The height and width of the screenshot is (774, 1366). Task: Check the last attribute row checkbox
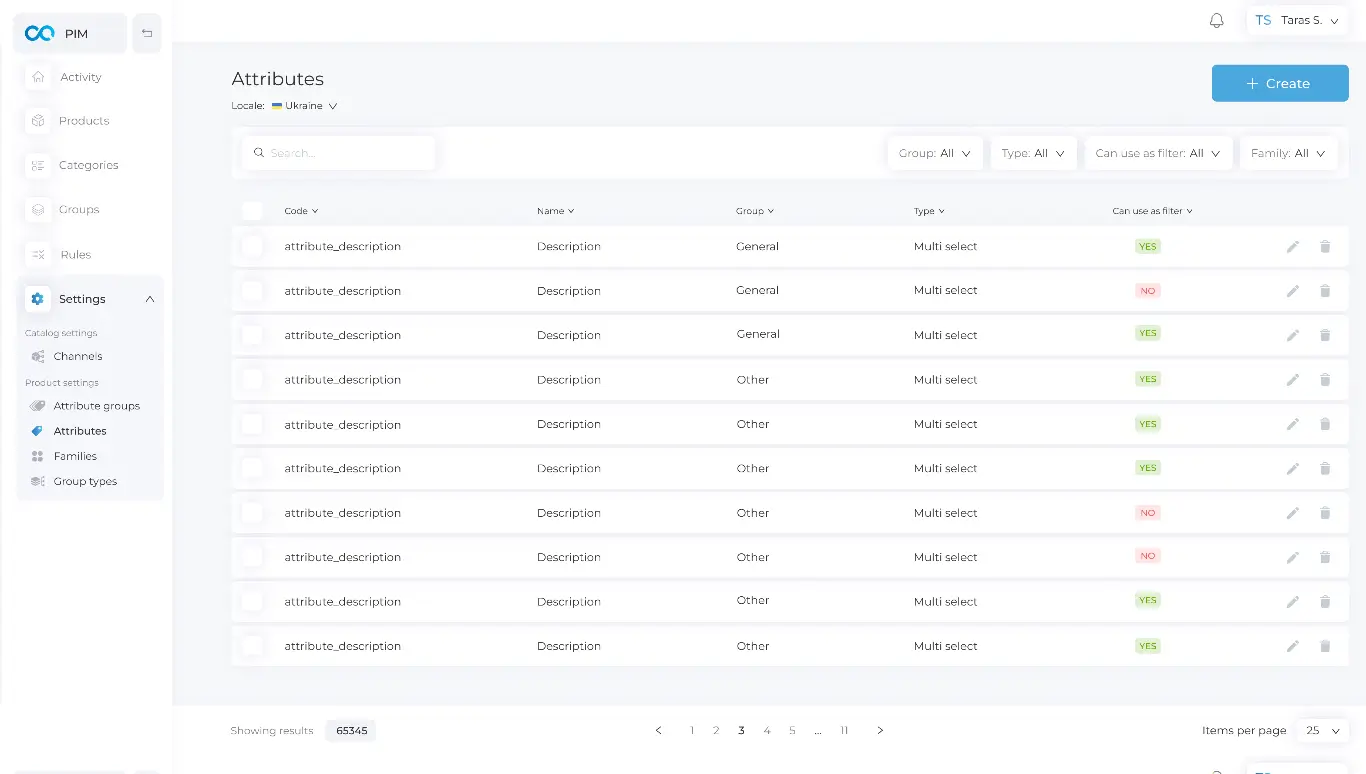click(x=252, y=646)
